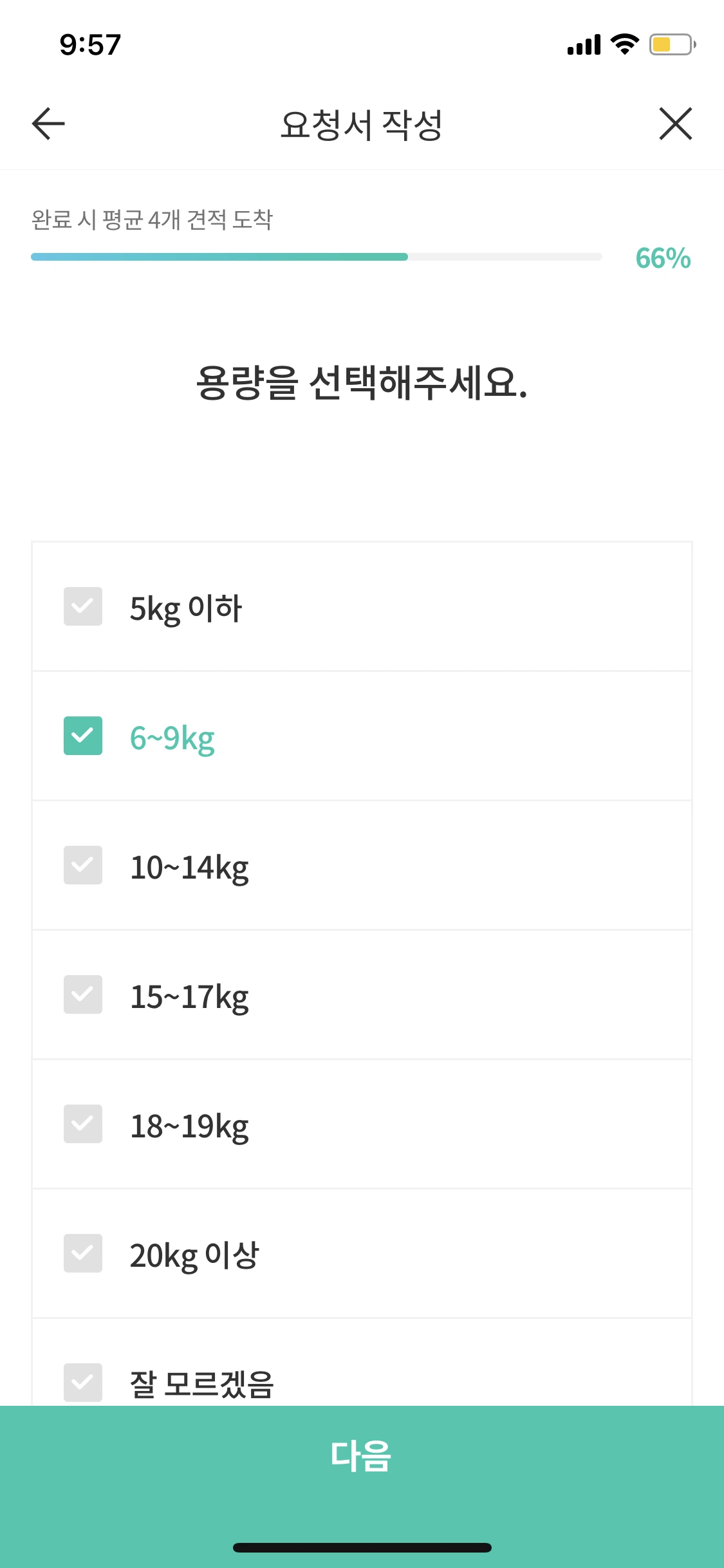The image size is (724, 1568).
Task: Tap the home indicator bar
Action: click(x=362, y=1547)
